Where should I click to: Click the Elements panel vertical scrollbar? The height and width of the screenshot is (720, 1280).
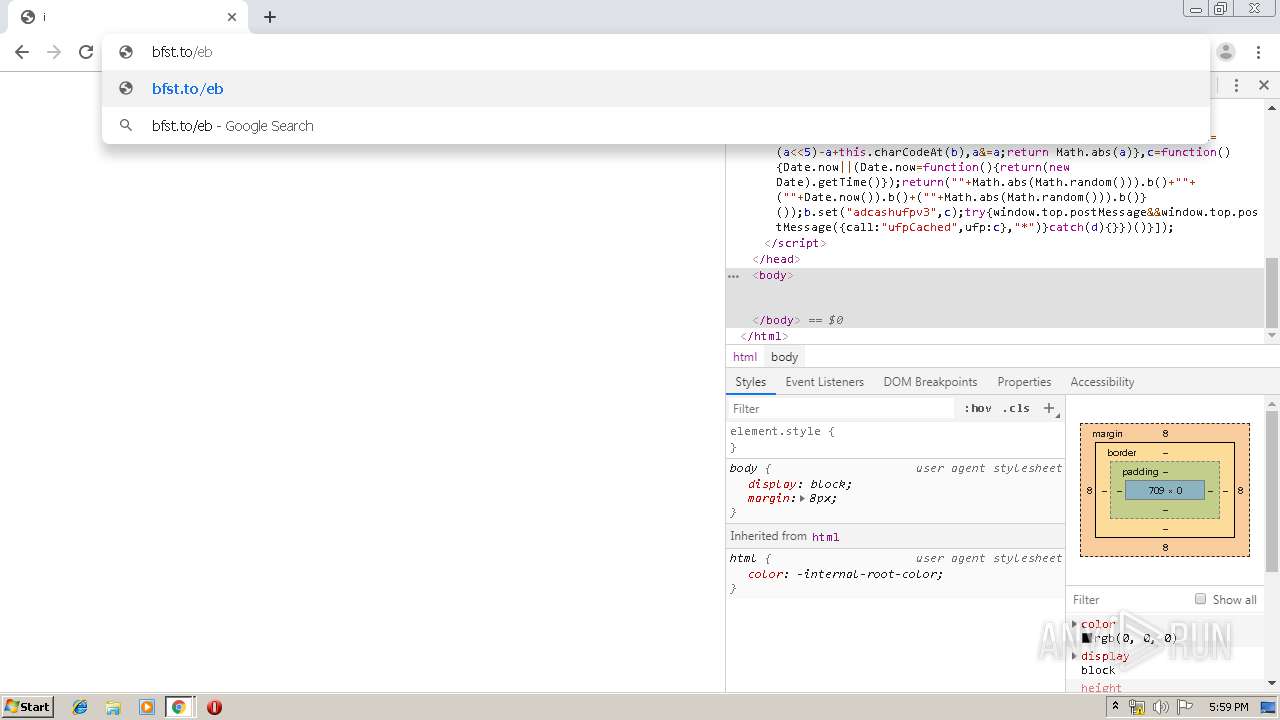click(1272, 292)
